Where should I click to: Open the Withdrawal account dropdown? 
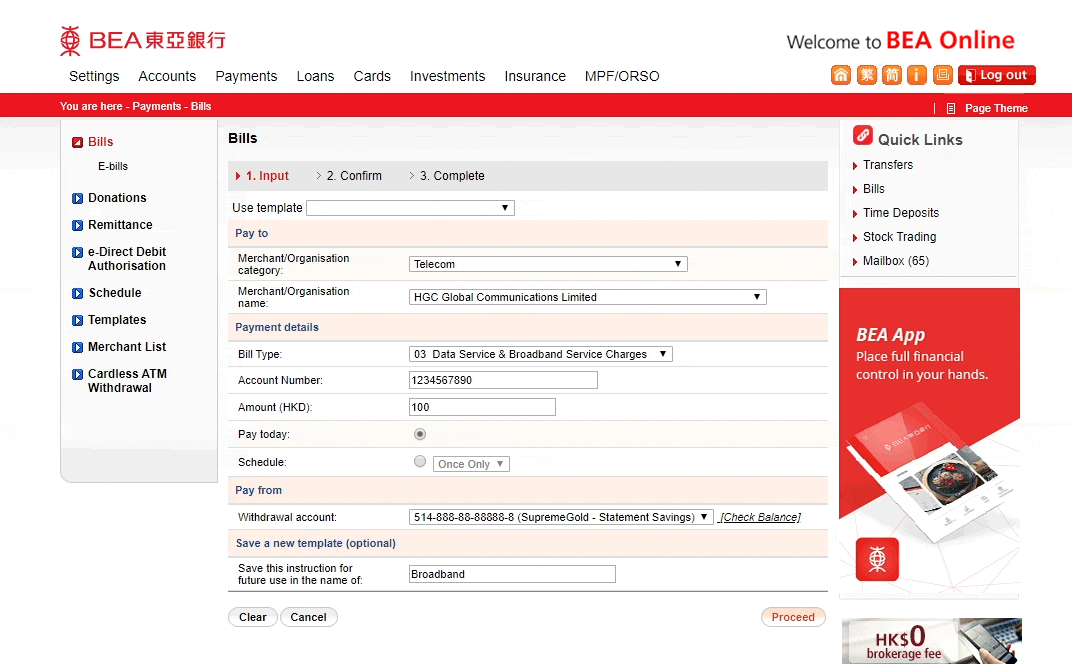pos(561,517)
